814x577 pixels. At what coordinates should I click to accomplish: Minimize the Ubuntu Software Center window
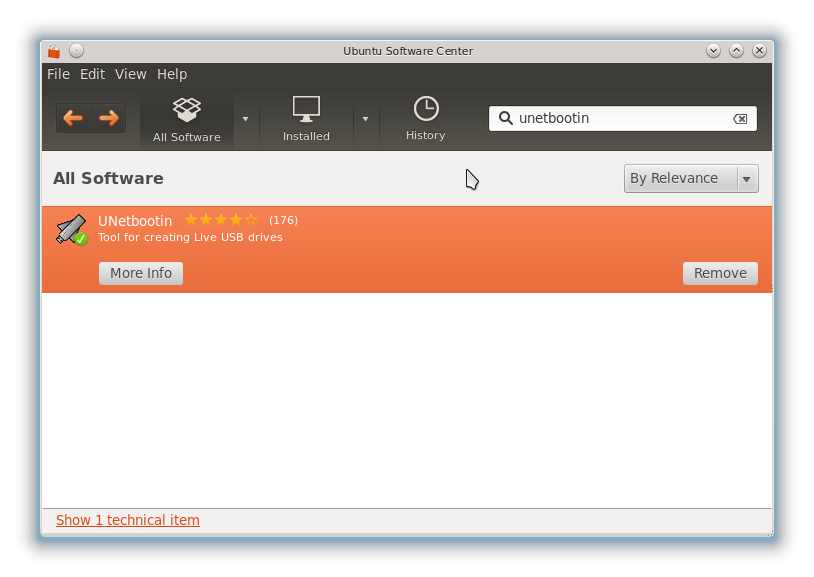(713, 50)
